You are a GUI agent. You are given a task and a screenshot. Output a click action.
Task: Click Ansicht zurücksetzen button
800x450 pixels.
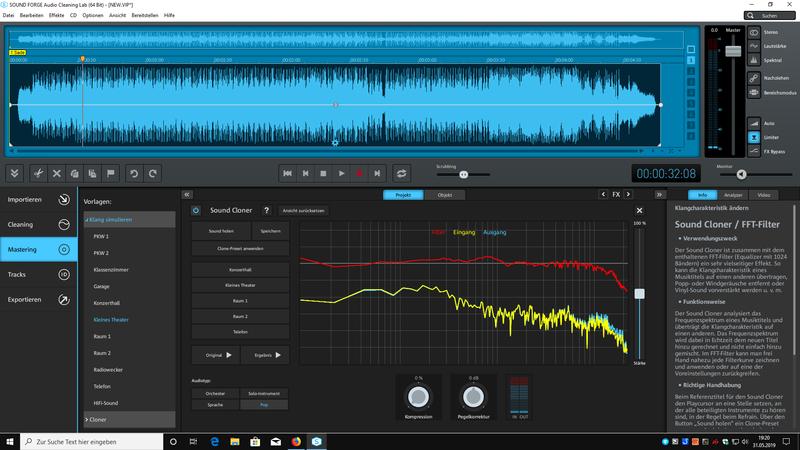coord(304,210)
